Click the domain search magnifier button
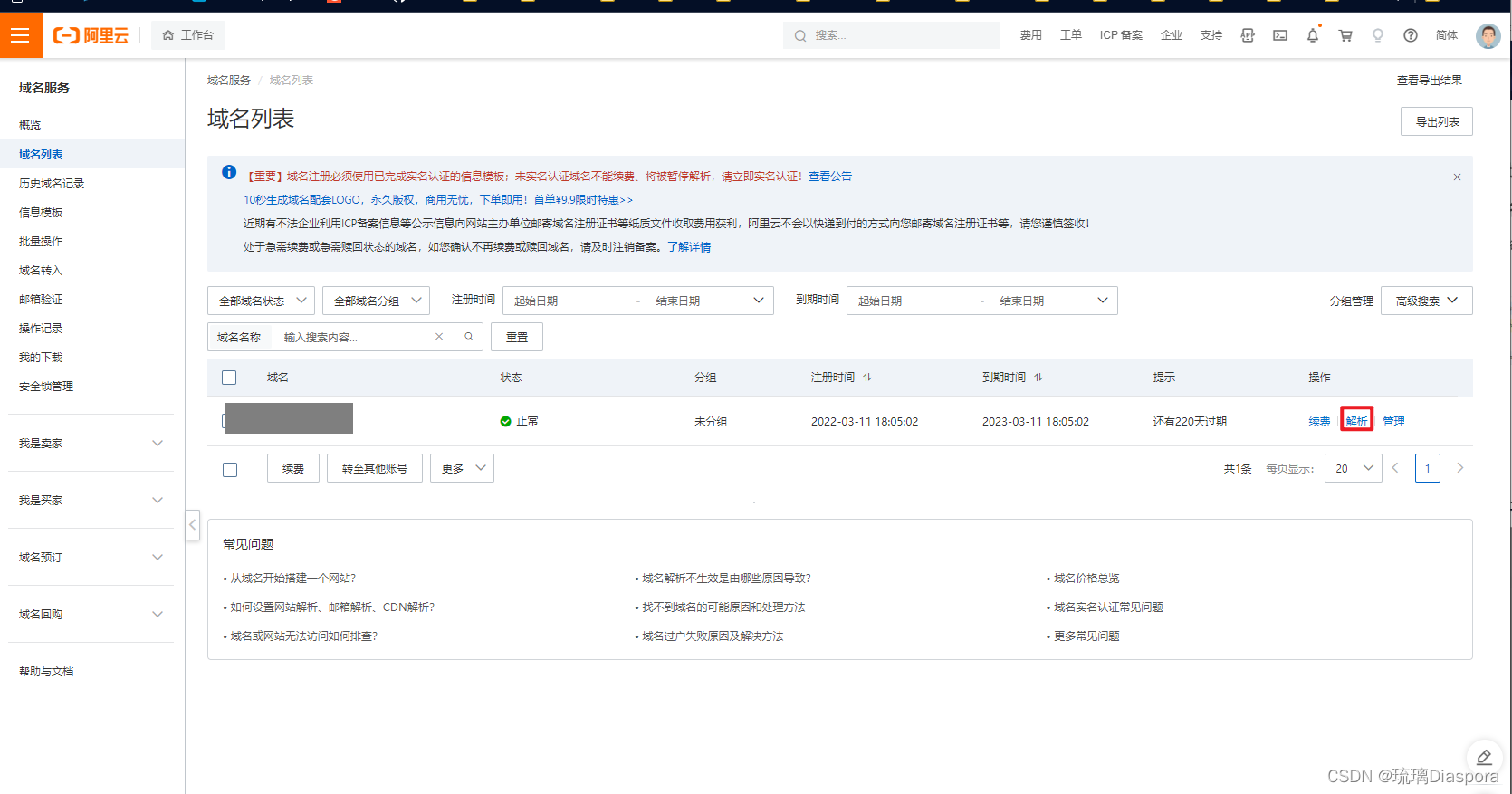Image resolution: width=1512 pixels, height=794 pixels. tap(469, 337)
